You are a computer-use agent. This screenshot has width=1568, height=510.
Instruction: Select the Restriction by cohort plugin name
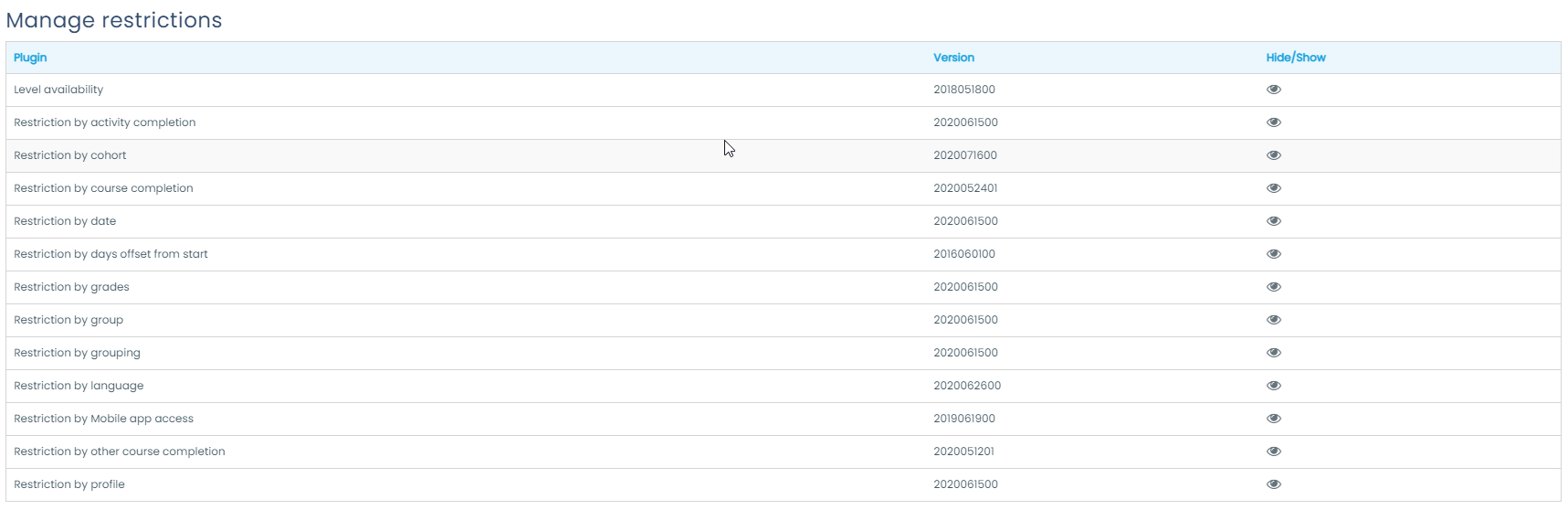click(70, 155)
